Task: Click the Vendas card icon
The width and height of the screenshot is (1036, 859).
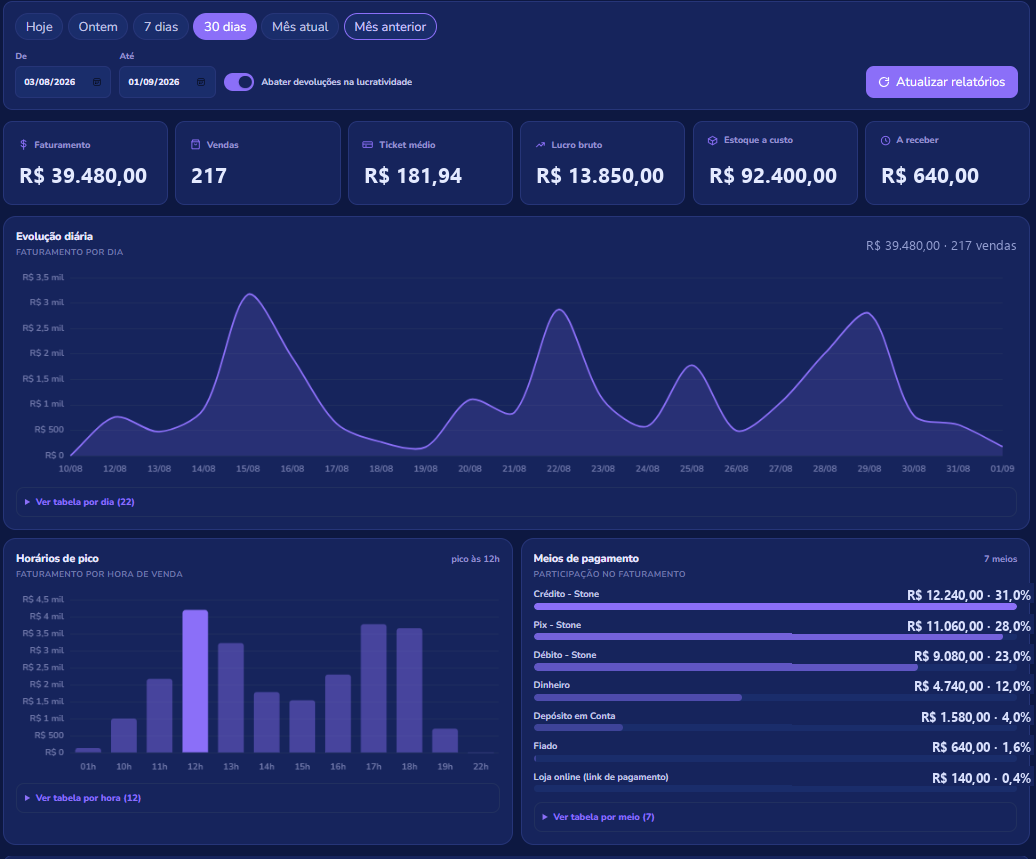Action: click(196, 144)
